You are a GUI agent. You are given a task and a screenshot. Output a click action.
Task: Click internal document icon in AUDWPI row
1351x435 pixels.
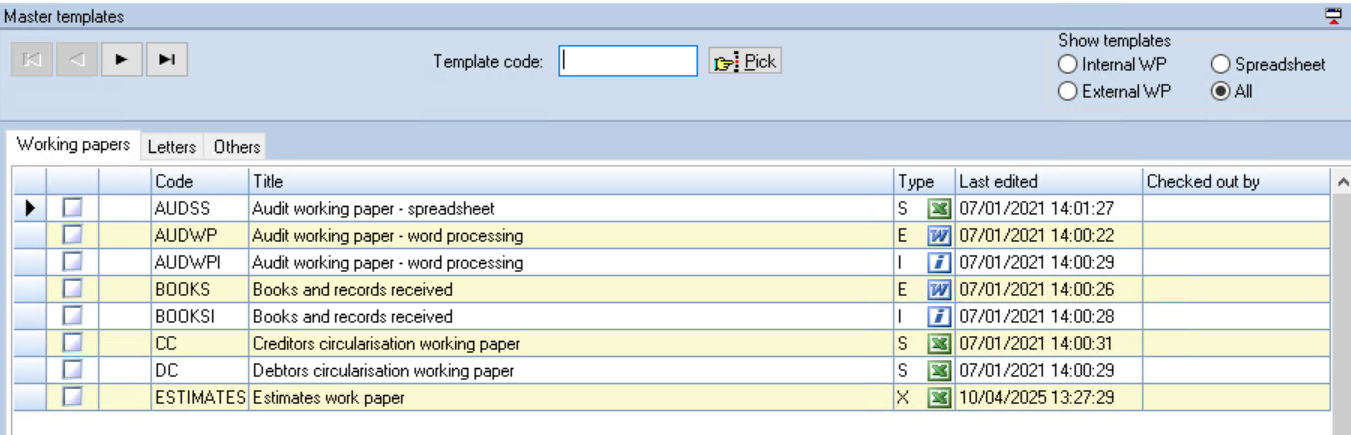point(938,263)
